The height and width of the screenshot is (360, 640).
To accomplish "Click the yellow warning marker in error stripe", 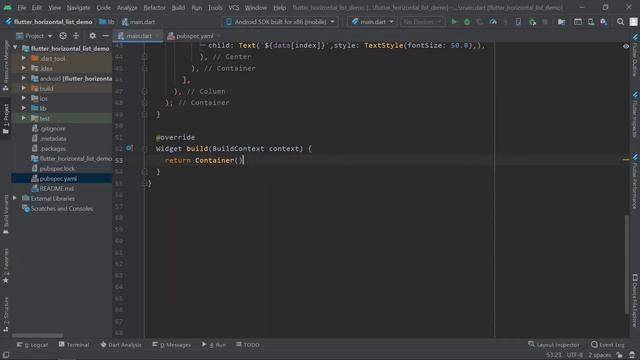I will tap(626, 160).
